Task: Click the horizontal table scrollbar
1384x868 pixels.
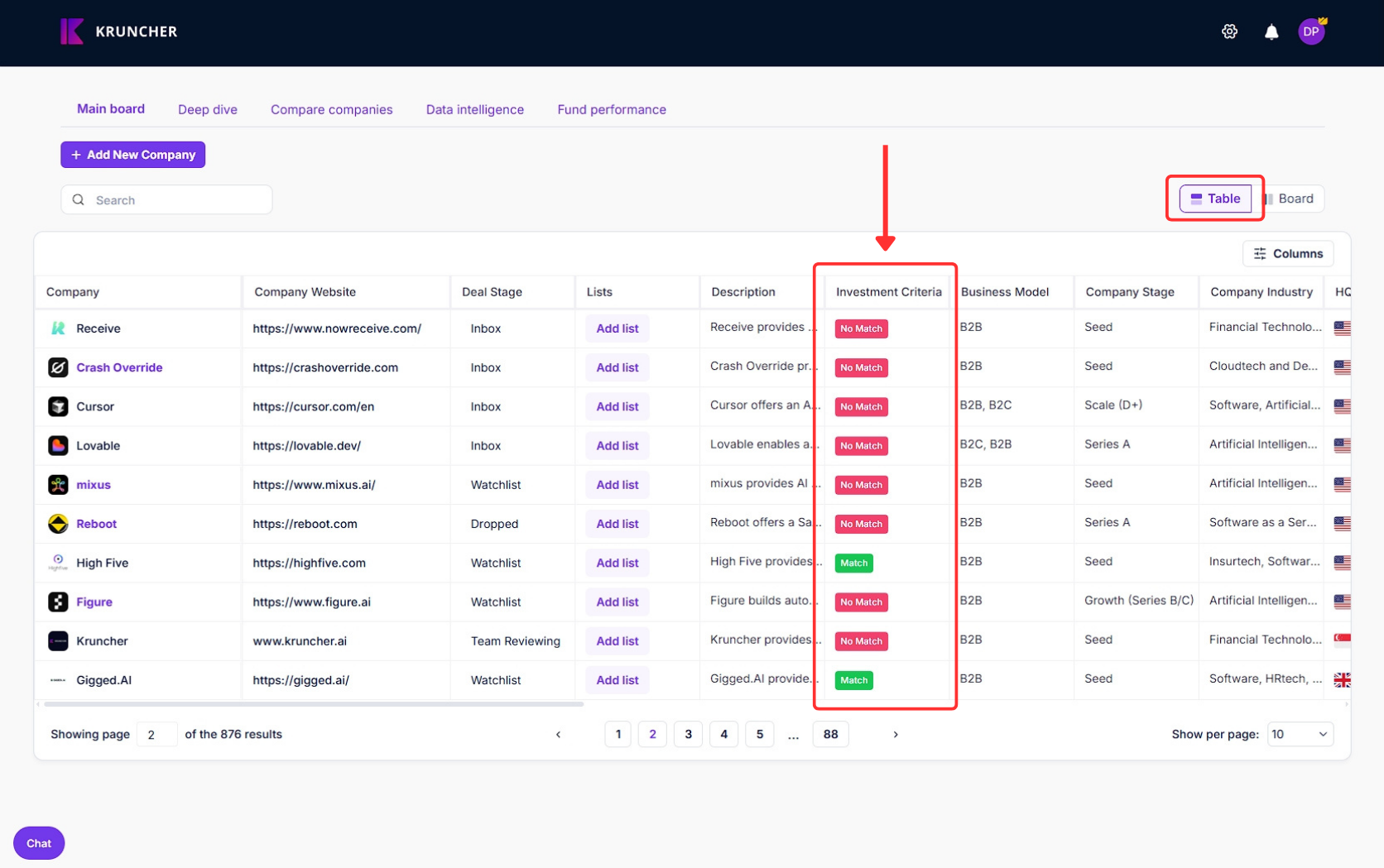Action: click(314, 704)
